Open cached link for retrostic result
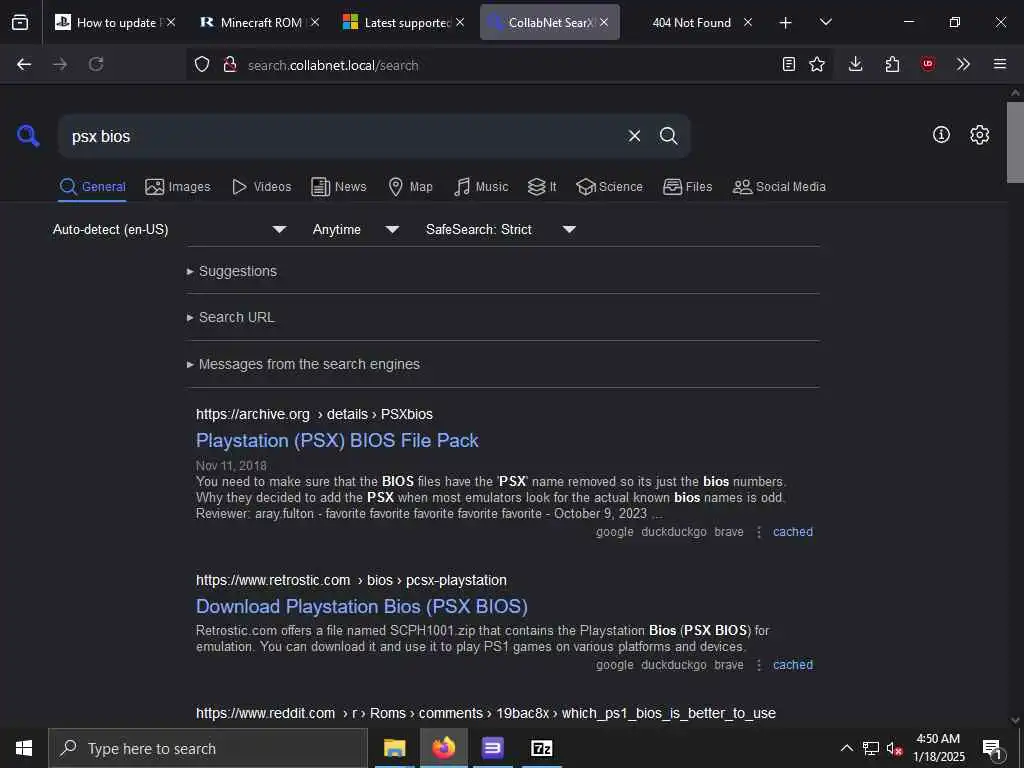Image resolution: width=1024 pixels, height=768 pixels. (x=793, y=665)
